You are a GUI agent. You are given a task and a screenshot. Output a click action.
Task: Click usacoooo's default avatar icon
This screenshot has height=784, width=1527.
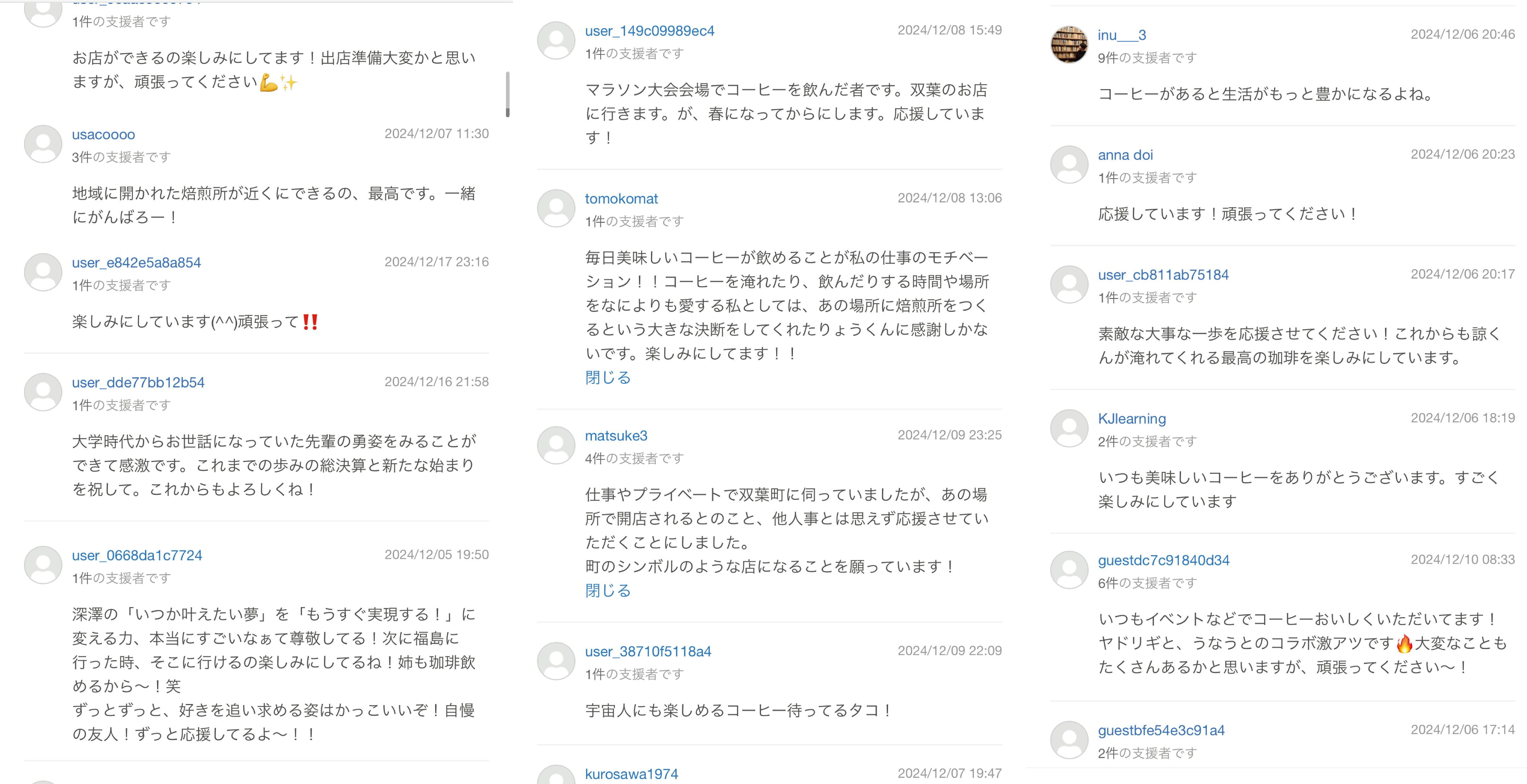pyautogui.click(x=43, y=144)
